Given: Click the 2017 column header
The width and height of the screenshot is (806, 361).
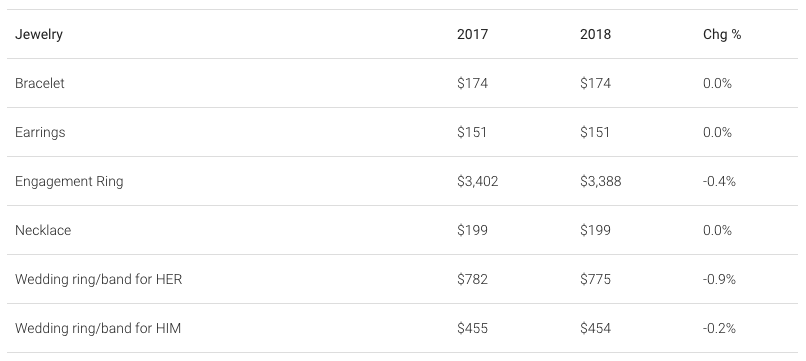Looking at the screenshot, I should point(472,34).
